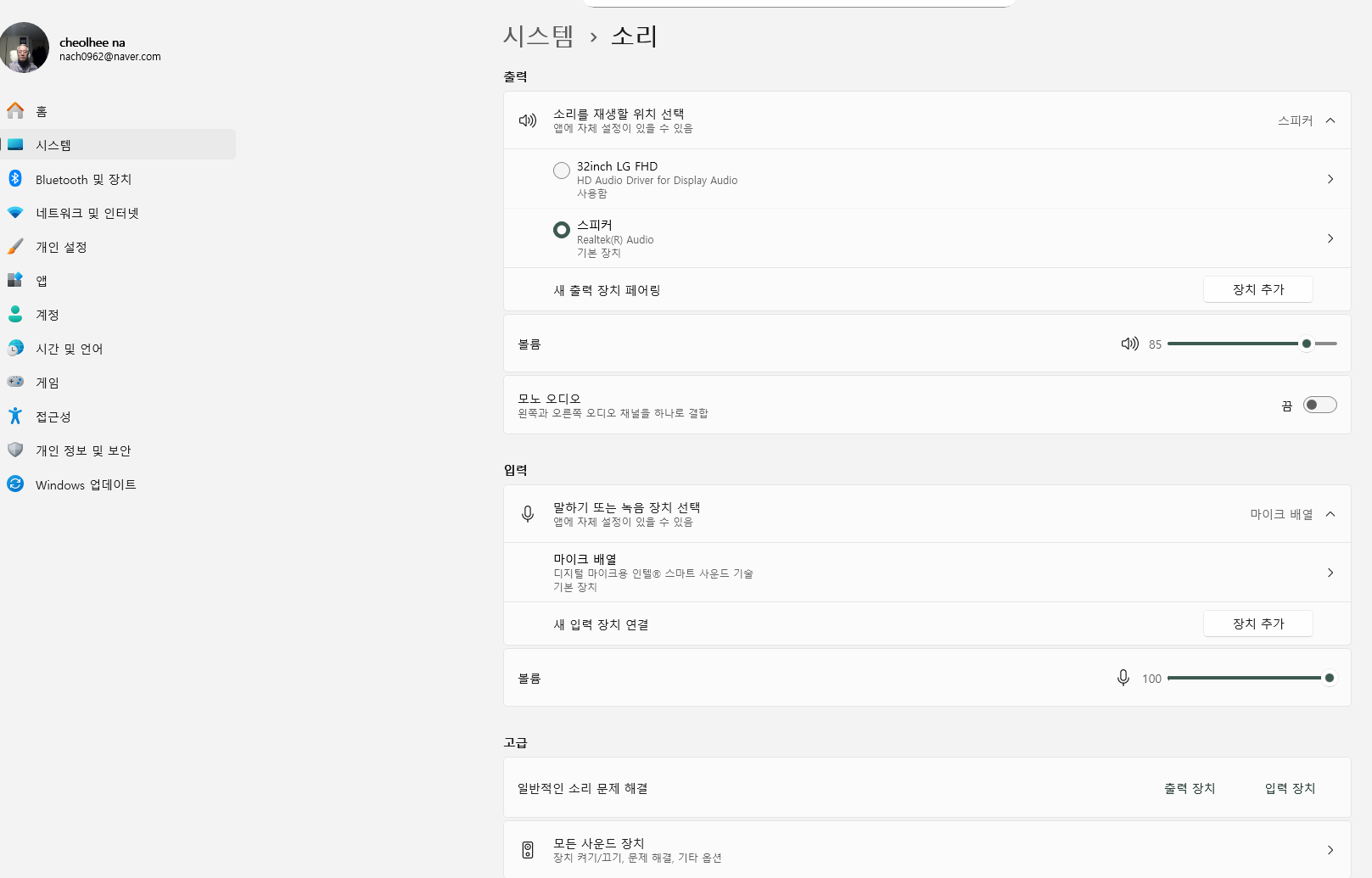1372x878 pixels.
Task: Toggle the 모노 오디오 switch
Action: coord(1319,405)
